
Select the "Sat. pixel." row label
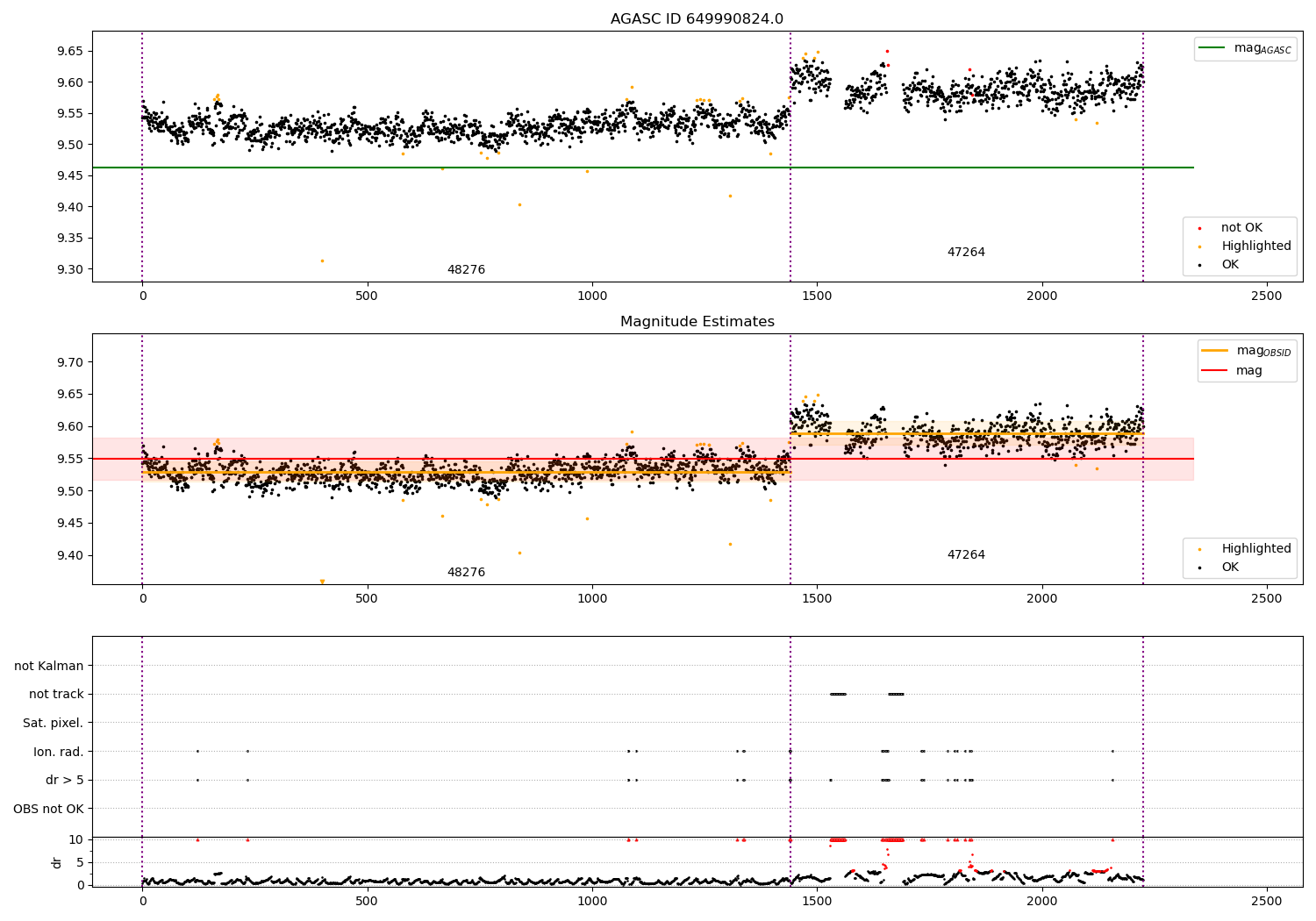click(x=53, y=724)
